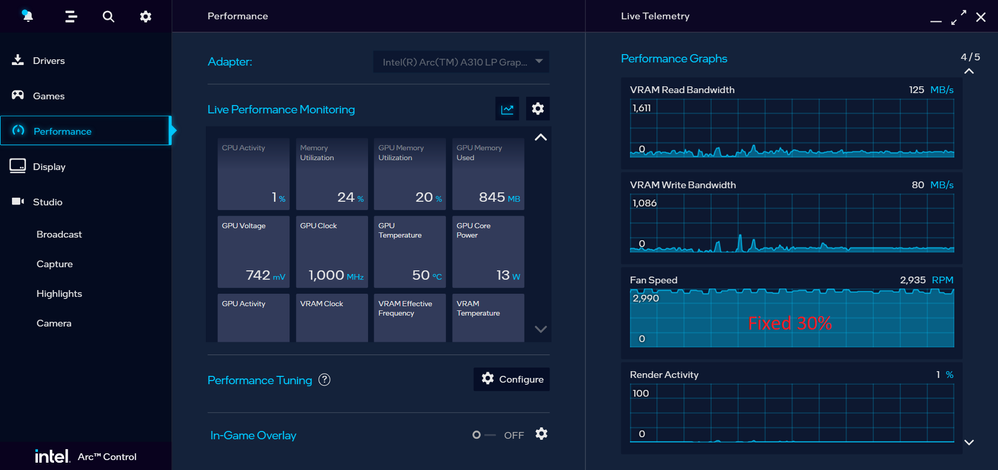The image size is (998, 470).
Task: Click the Intel Arc Control logo
Action: 85,457
